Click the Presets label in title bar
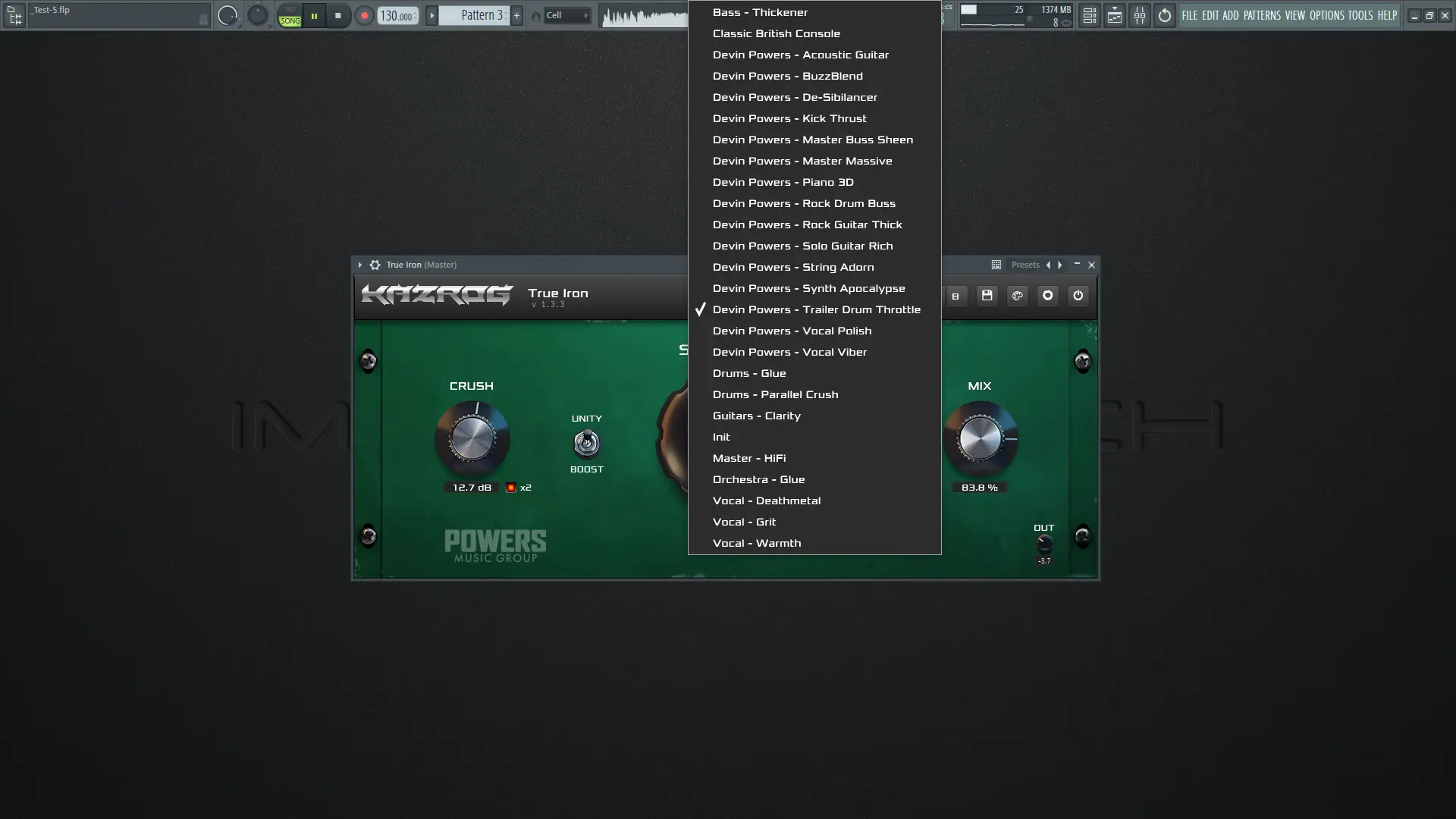The image size is (1456, 819). [1025, 265]
